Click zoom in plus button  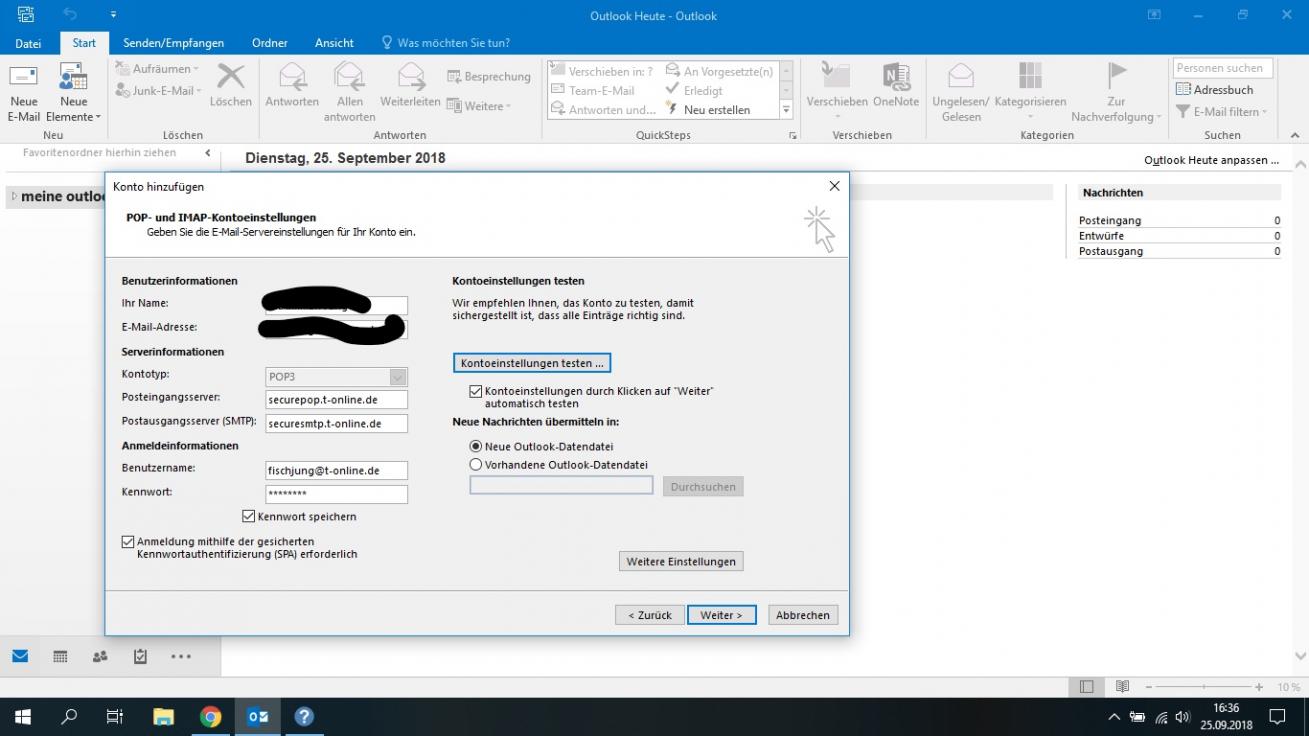1257,687
